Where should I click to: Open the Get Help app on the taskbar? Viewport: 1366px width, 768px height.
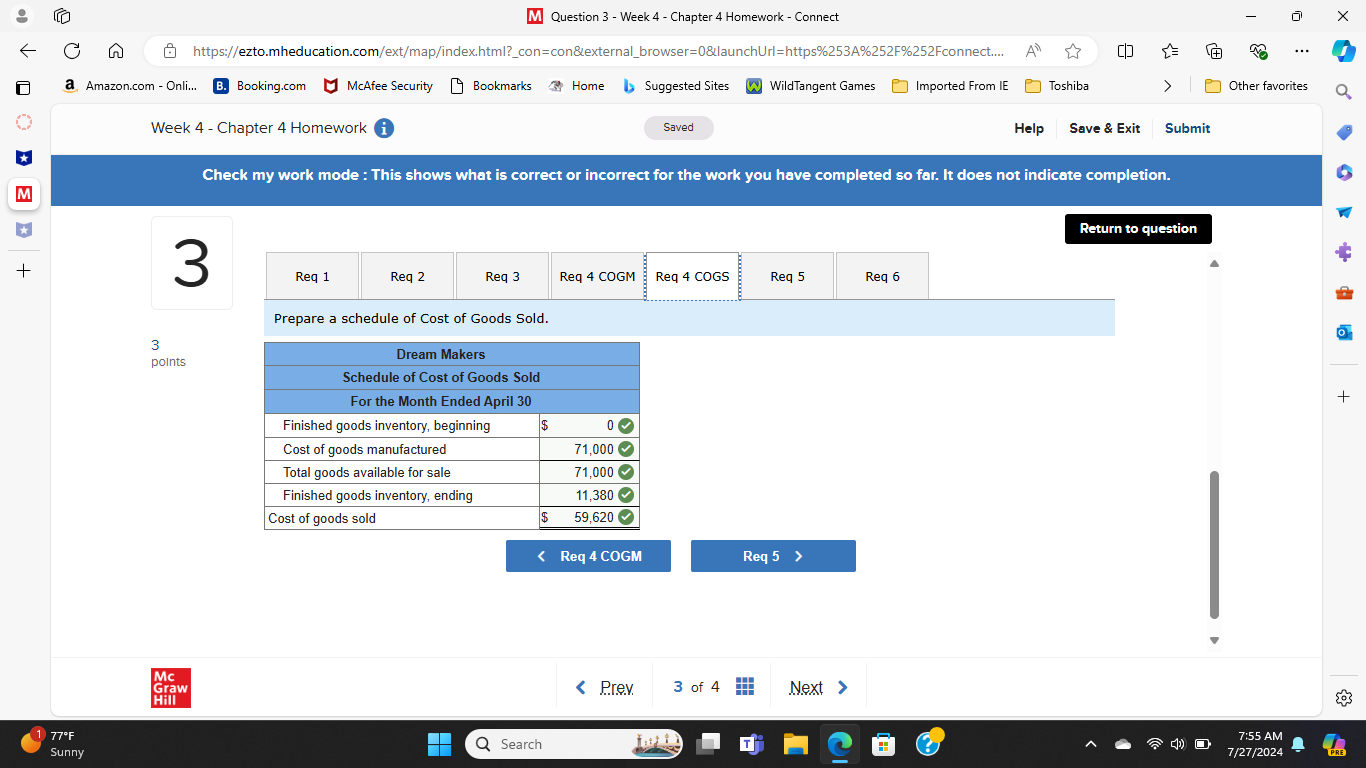tap(929, 742)
